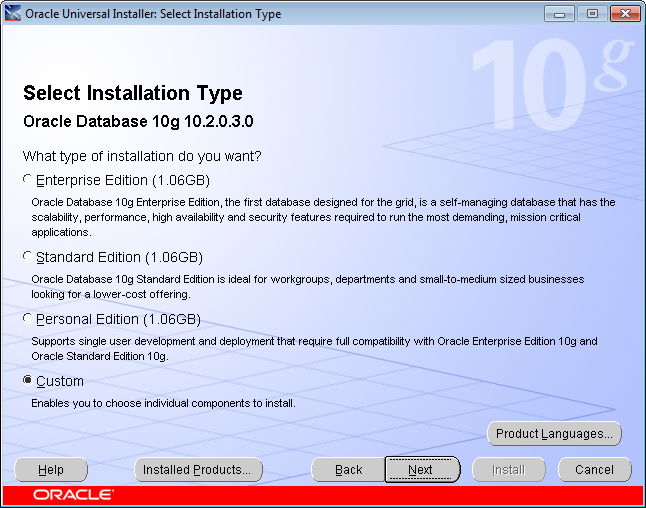Viewport: 646px width, 508px height.
Task: Click 'Enables you to choose individual components' text
Action: click(x=163, y=403)
